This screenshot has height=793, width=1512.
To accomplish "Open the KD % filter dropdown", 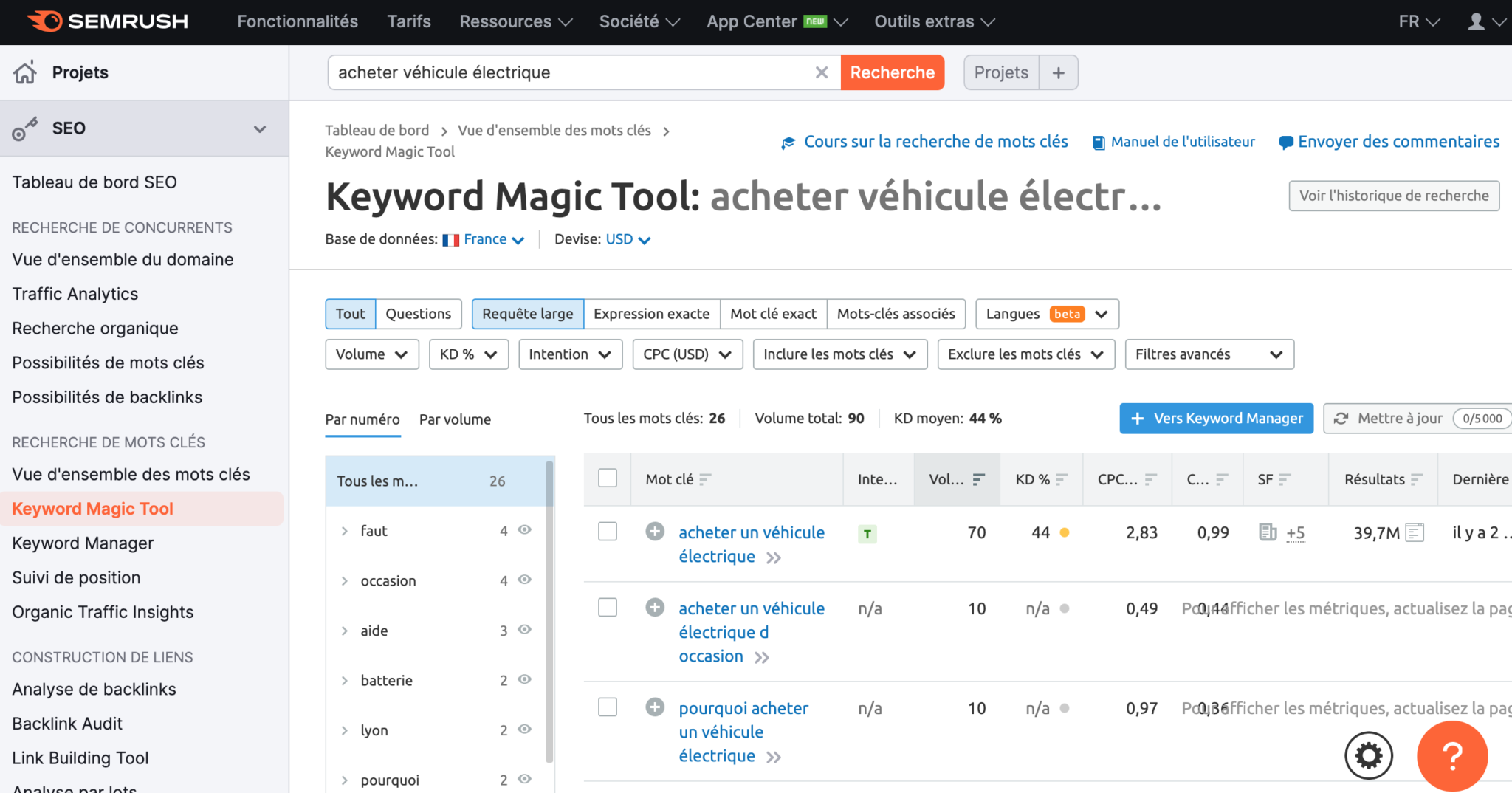I will click(469, 354).
